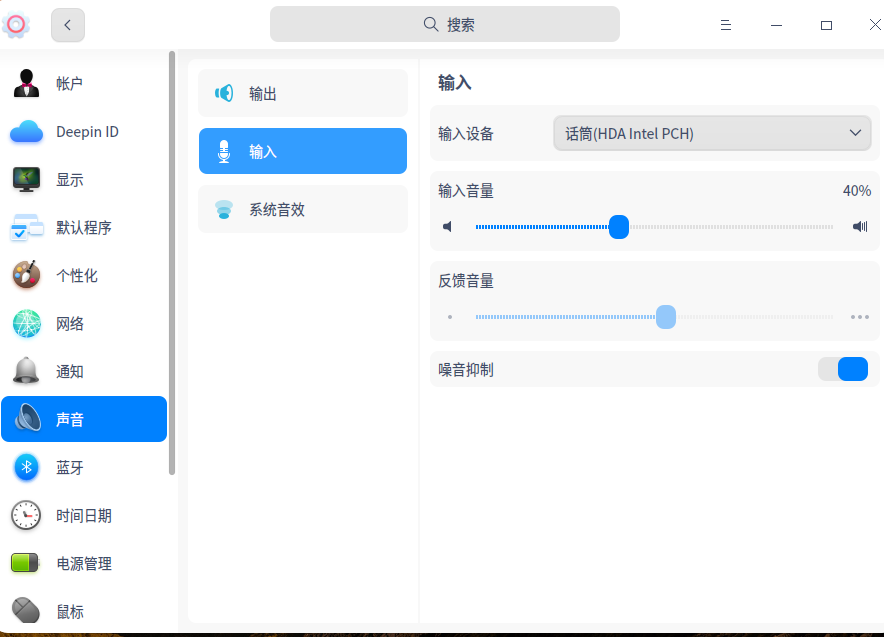Screen dimensions: 884x637
Task: Click the Input (输入) microphone icon
Action: click(224, 151)
